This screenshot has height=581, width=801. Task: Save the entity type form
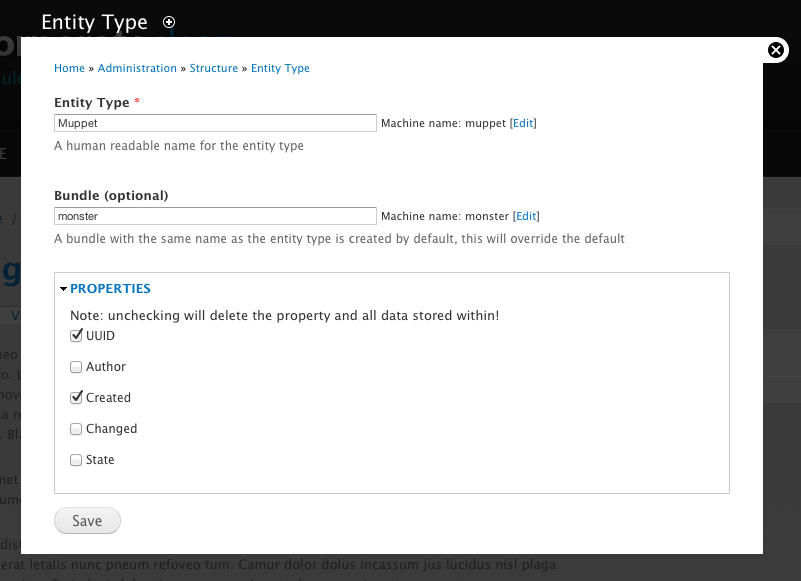click(87, 521)
